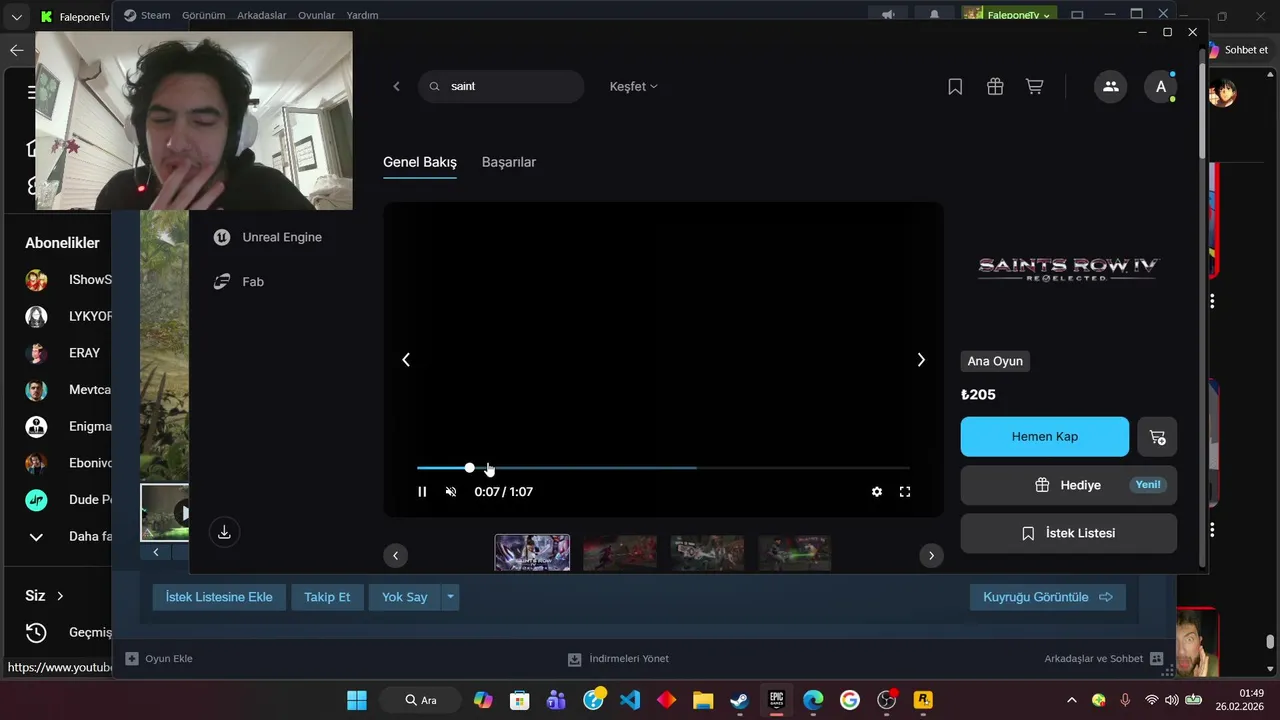Seek using the trailer progress bar
1280x720 pixels.
click(x=663, y=468)
